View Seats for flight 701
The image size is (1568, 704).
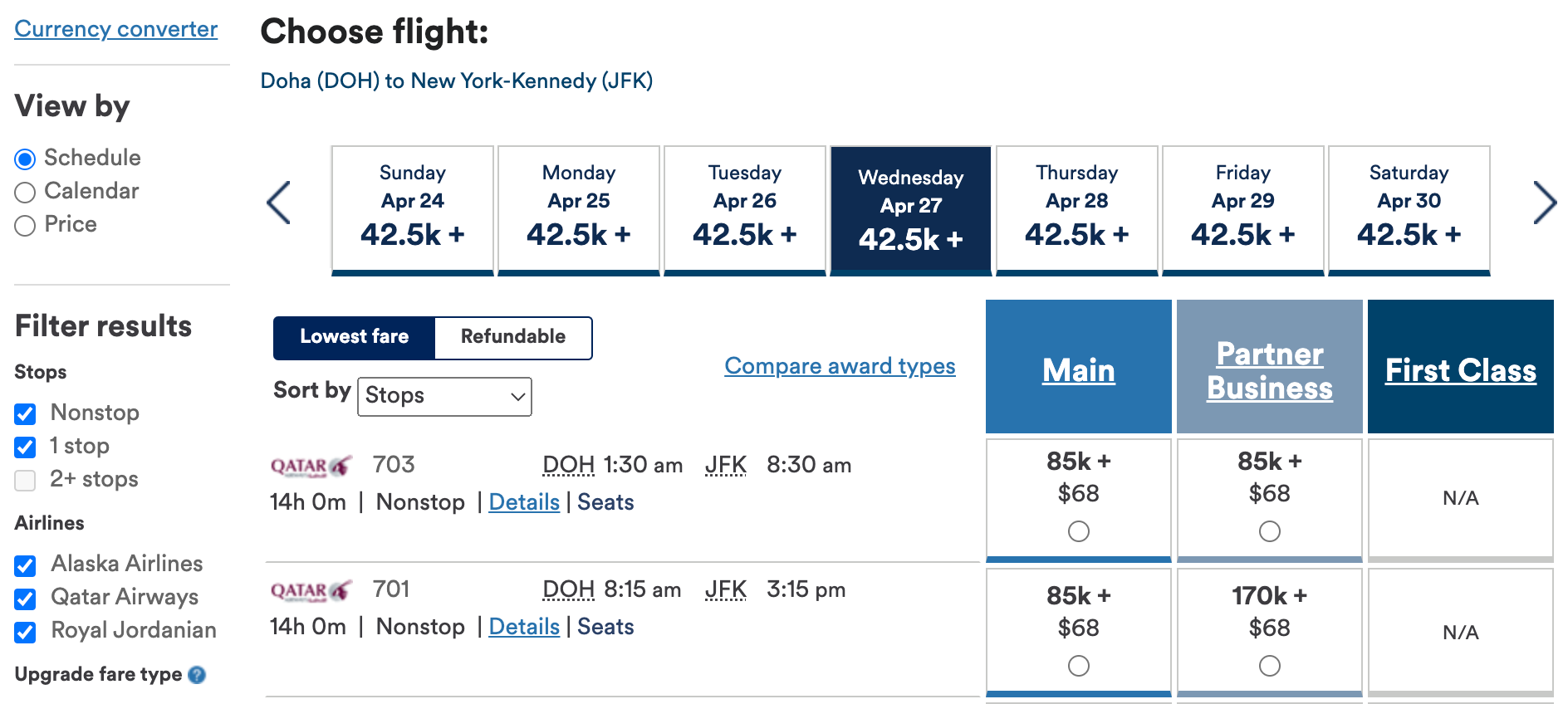point(605,627)
